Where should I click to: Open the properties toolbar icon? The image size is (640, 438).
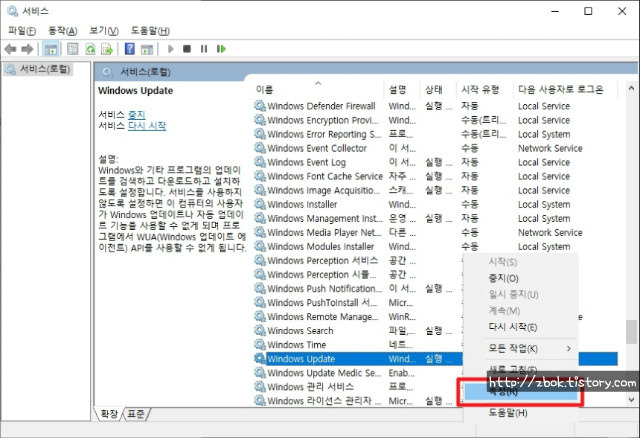point(73,49)
